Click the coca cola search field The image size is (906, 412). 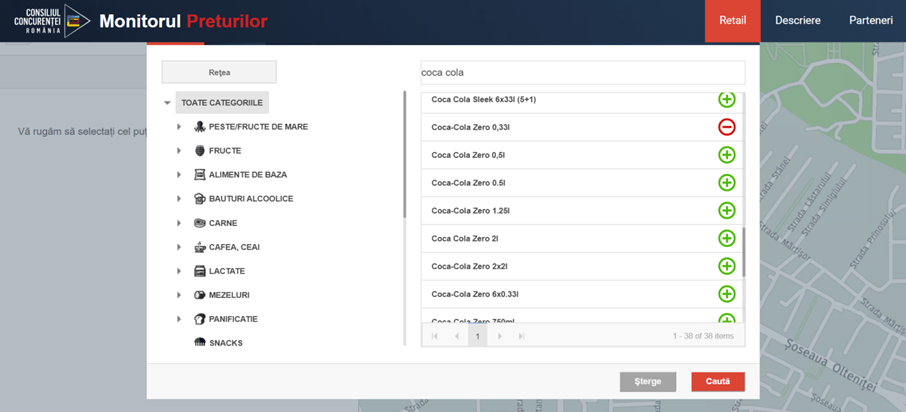tap(582, 73)
